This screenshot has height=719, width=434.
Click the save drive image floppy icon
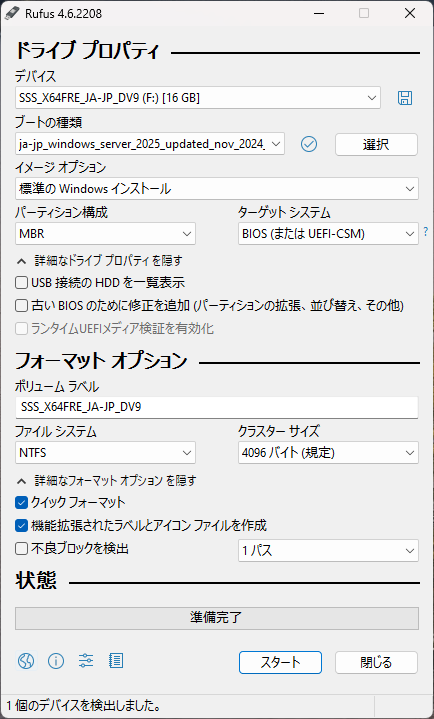[405, 98]
